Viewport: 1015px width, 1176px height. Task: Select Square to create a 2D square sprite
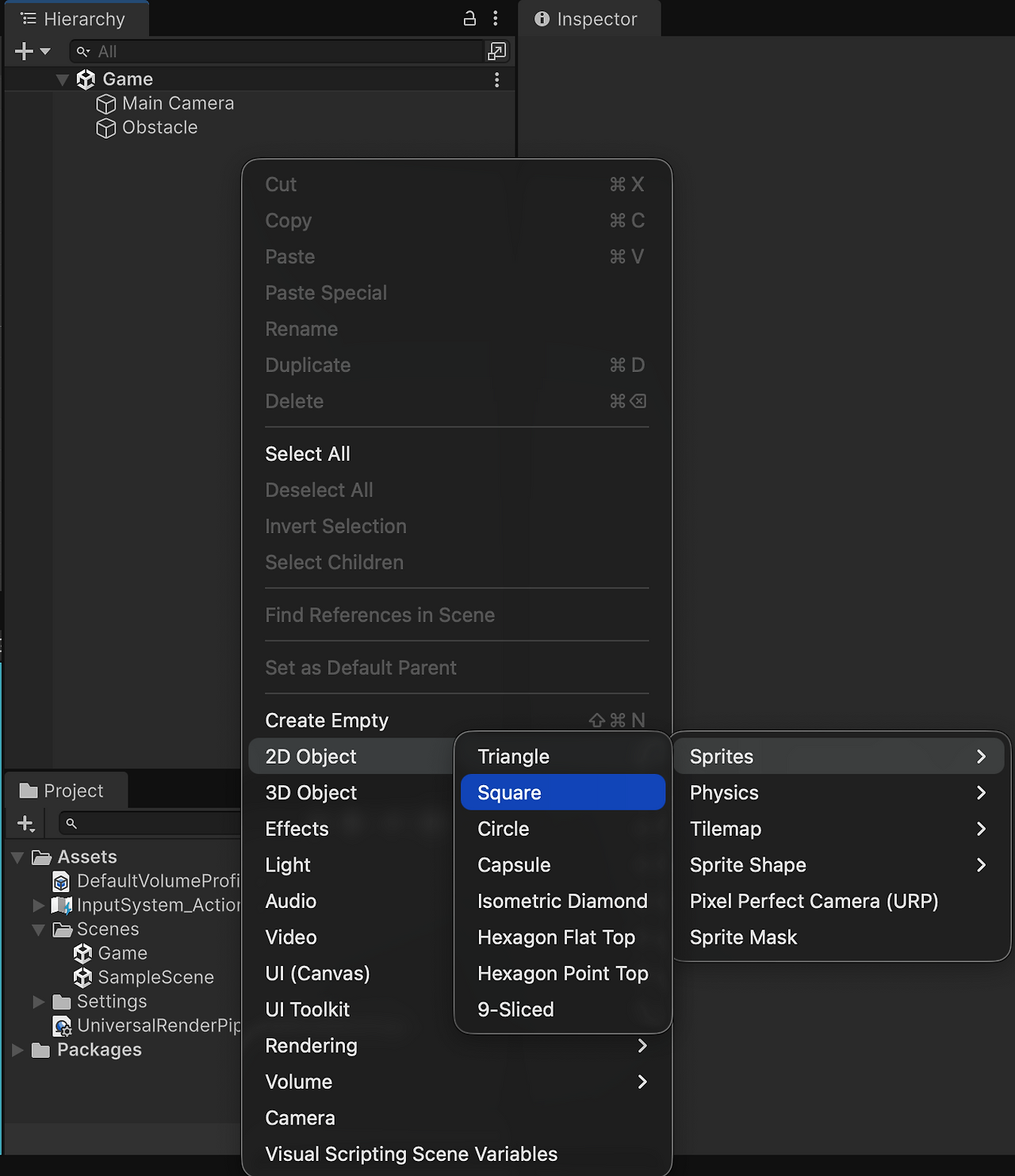coord(509,792)
